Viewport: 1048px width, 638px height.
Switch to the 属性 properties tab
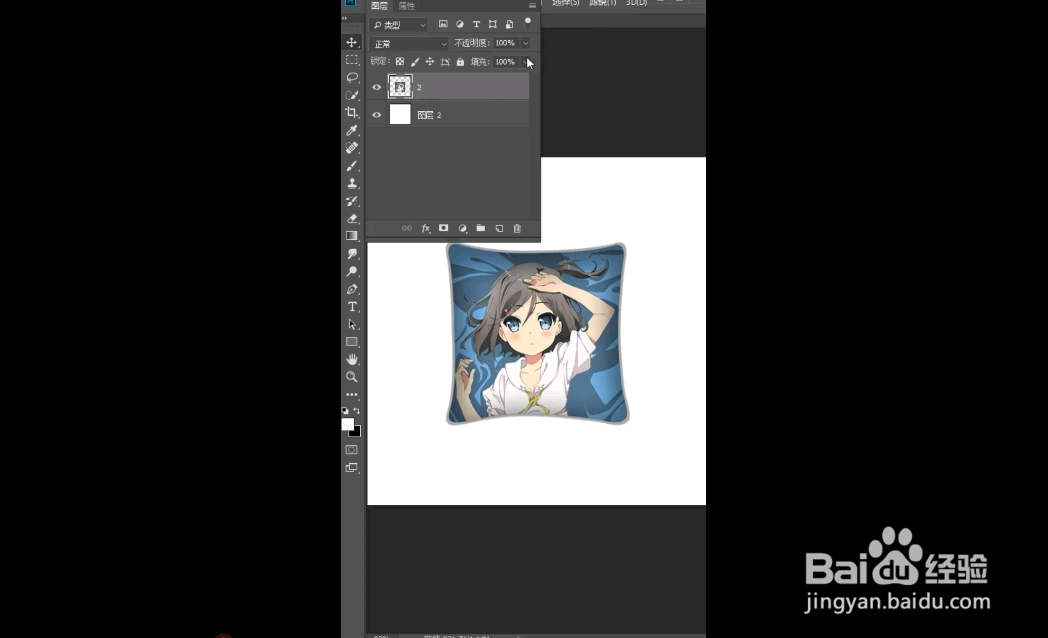407,5
